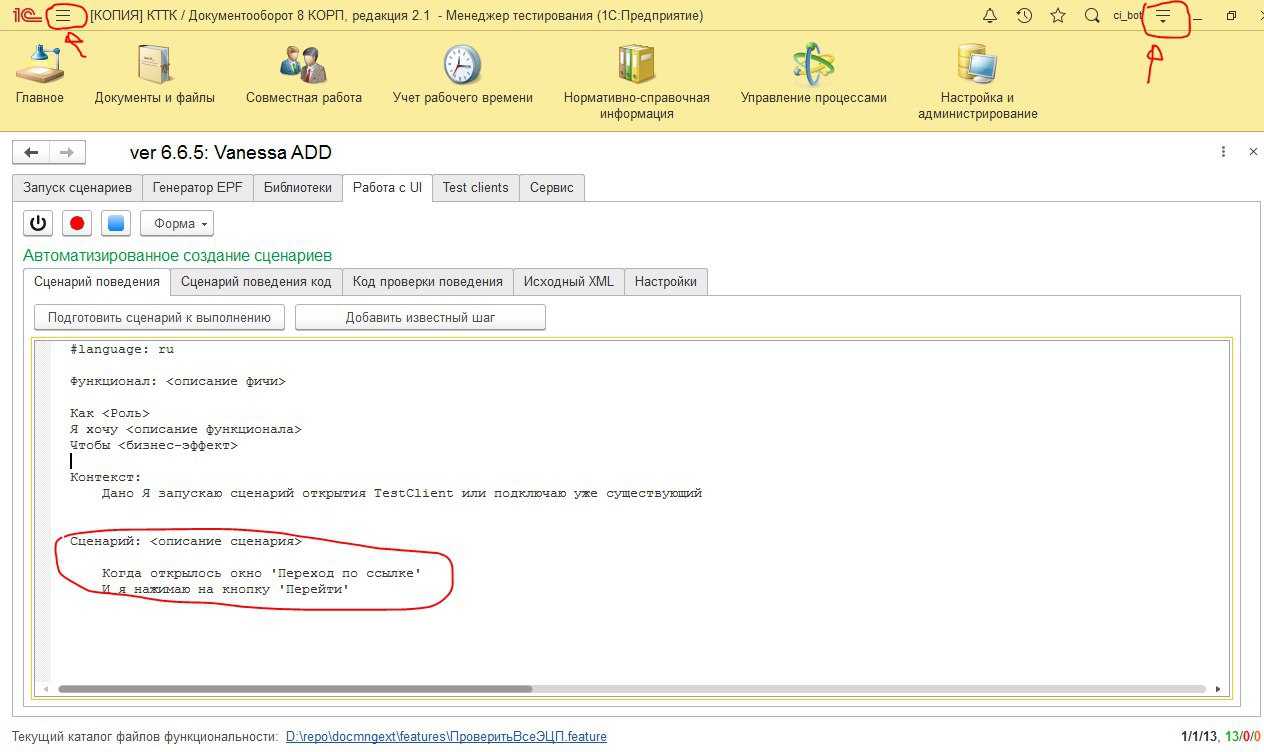Image resolution: width=1264 pixels, height=752 pixels.
Task: Click Подготовить сценарий к выполнению button
Action: coord(160,318)
